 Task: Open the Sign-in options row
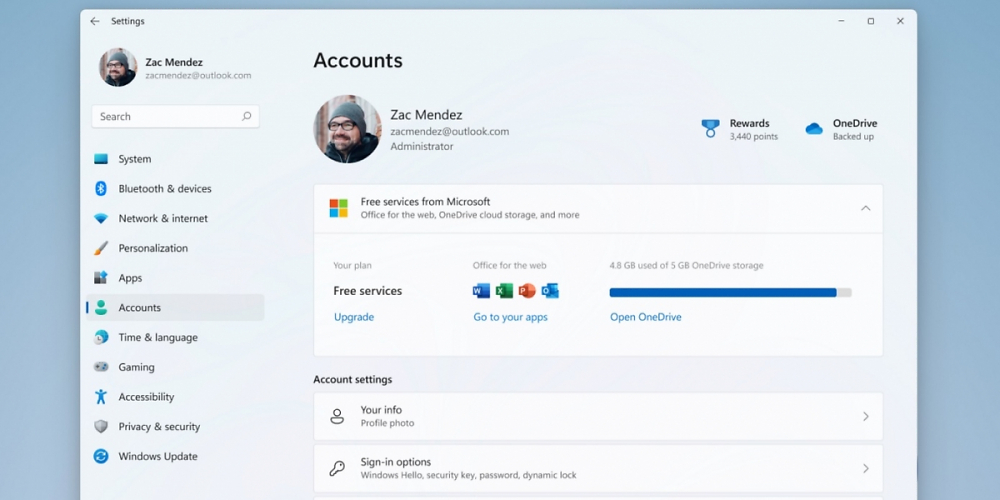point(598,469)
